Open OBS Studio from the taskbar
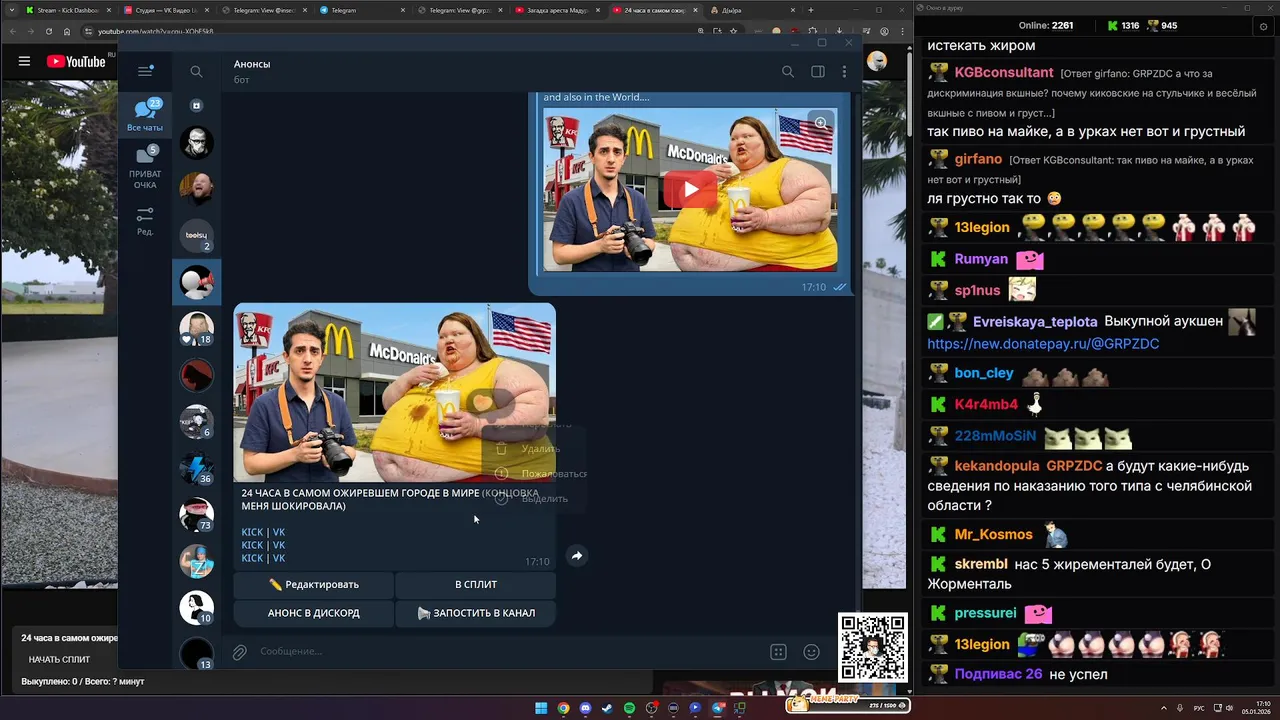 tap(651, 708)
